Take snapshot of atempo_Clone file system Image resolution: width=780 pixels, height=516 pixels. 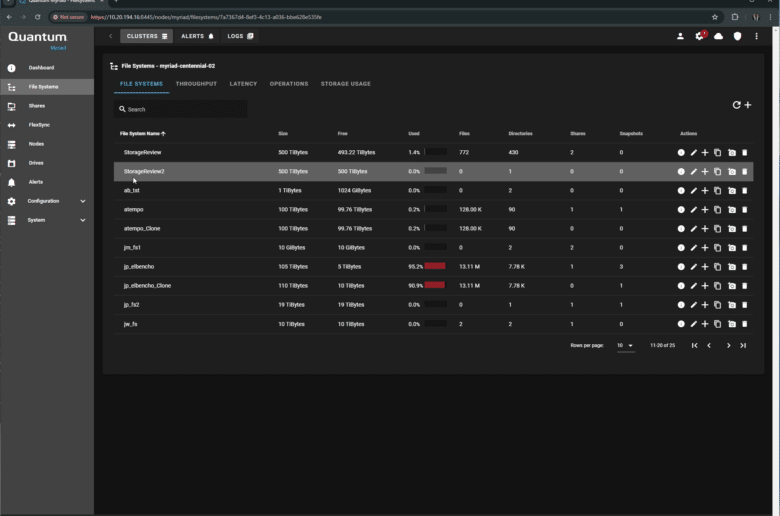coord(732,229)
